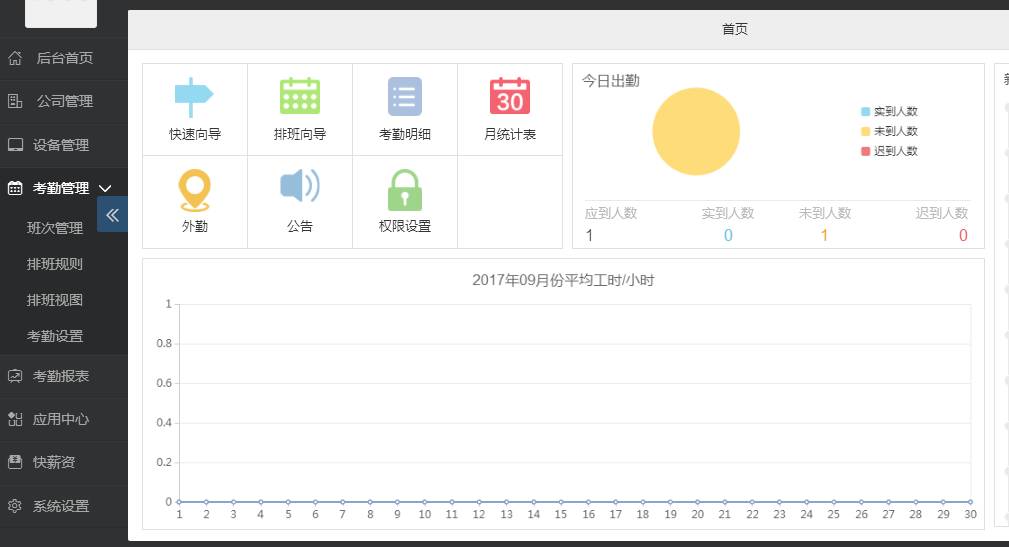Image resolution: width=1009 pixels, height=547 pixels.
Task: Select 考勤管理 menu label
Action: [61, 188]
